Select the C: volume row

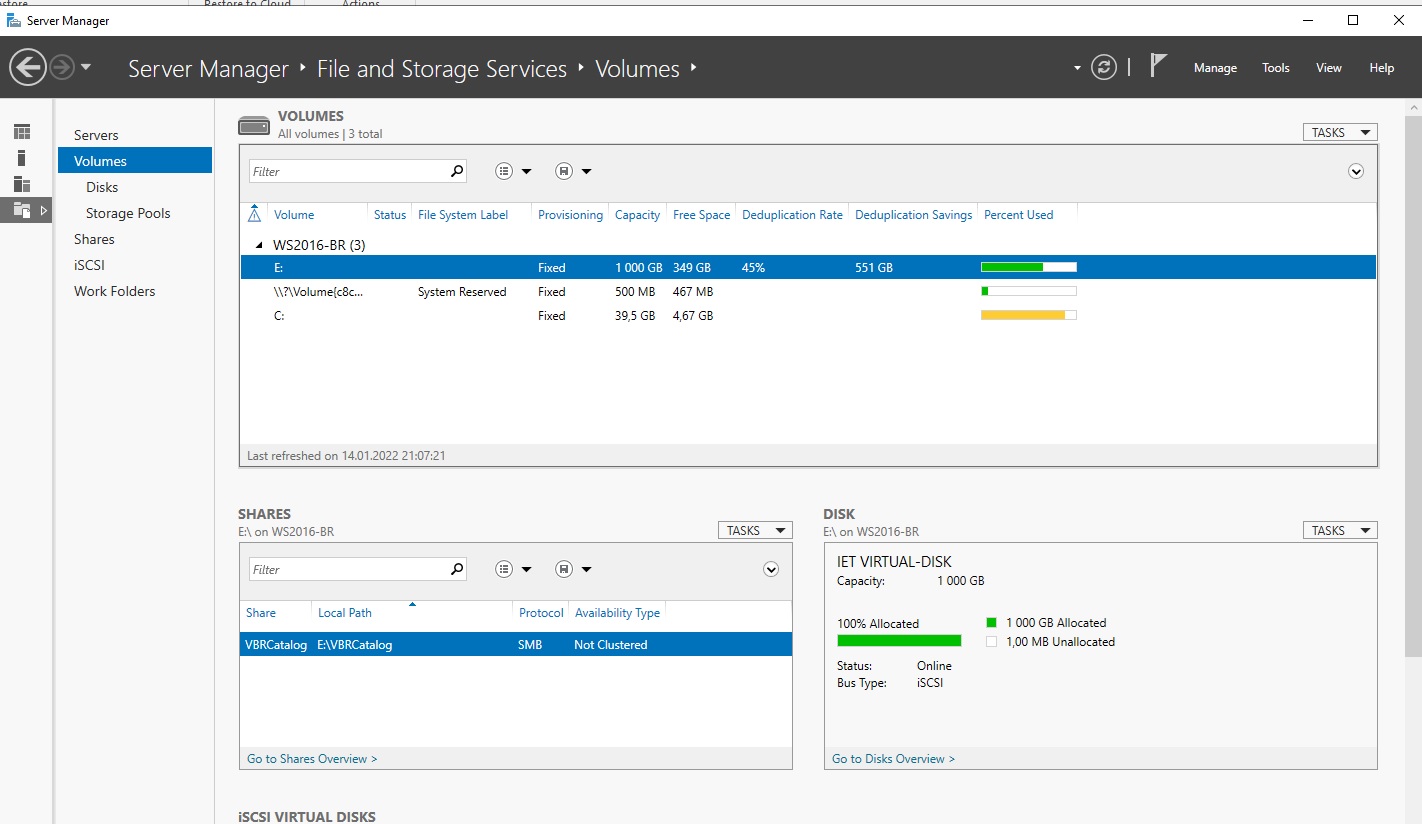pyautogui.click(x=808, y=315)
